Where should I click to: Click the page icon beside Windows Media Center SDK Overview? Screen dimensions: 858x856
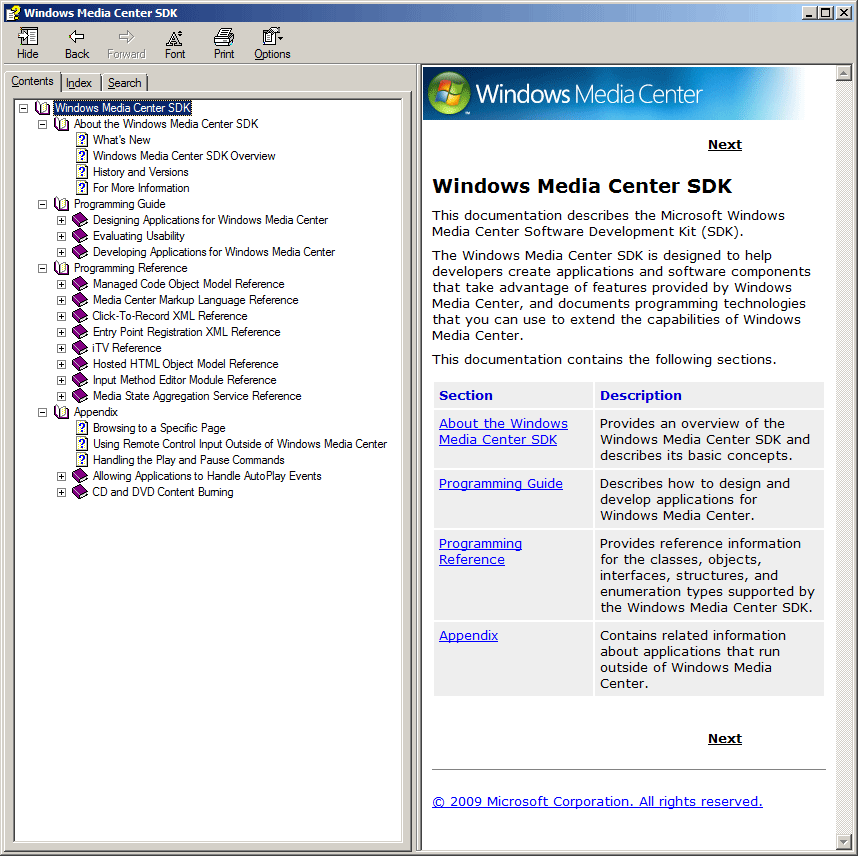point(82,156)
